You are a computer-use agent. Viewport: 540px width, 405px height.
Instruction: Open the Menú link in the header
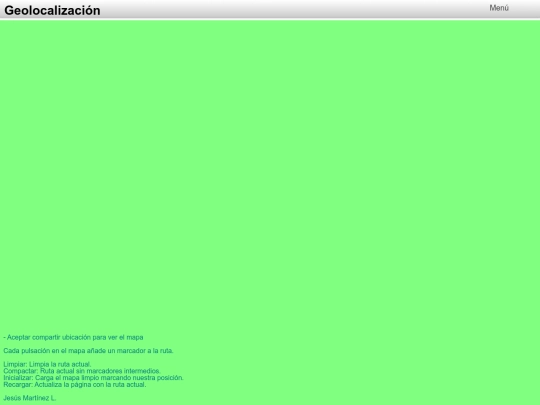click(499, 8)
